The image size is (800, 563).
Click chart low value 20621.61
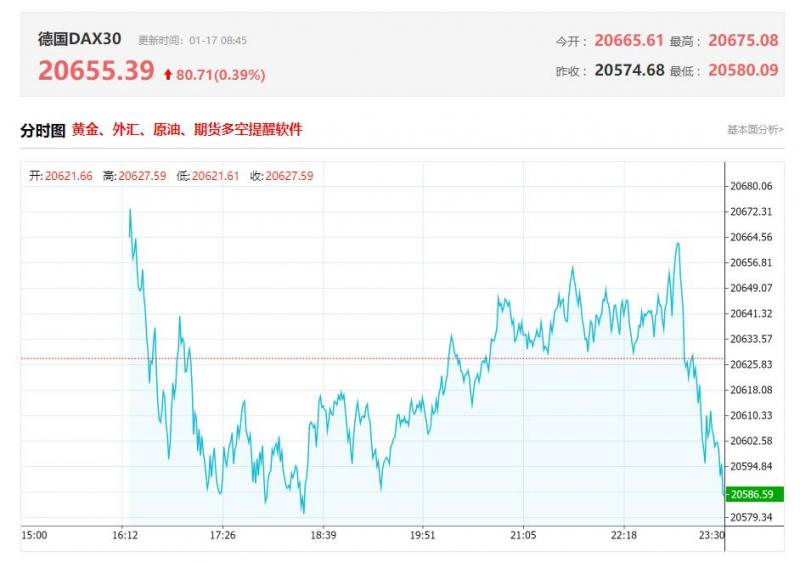click(215, 176)
